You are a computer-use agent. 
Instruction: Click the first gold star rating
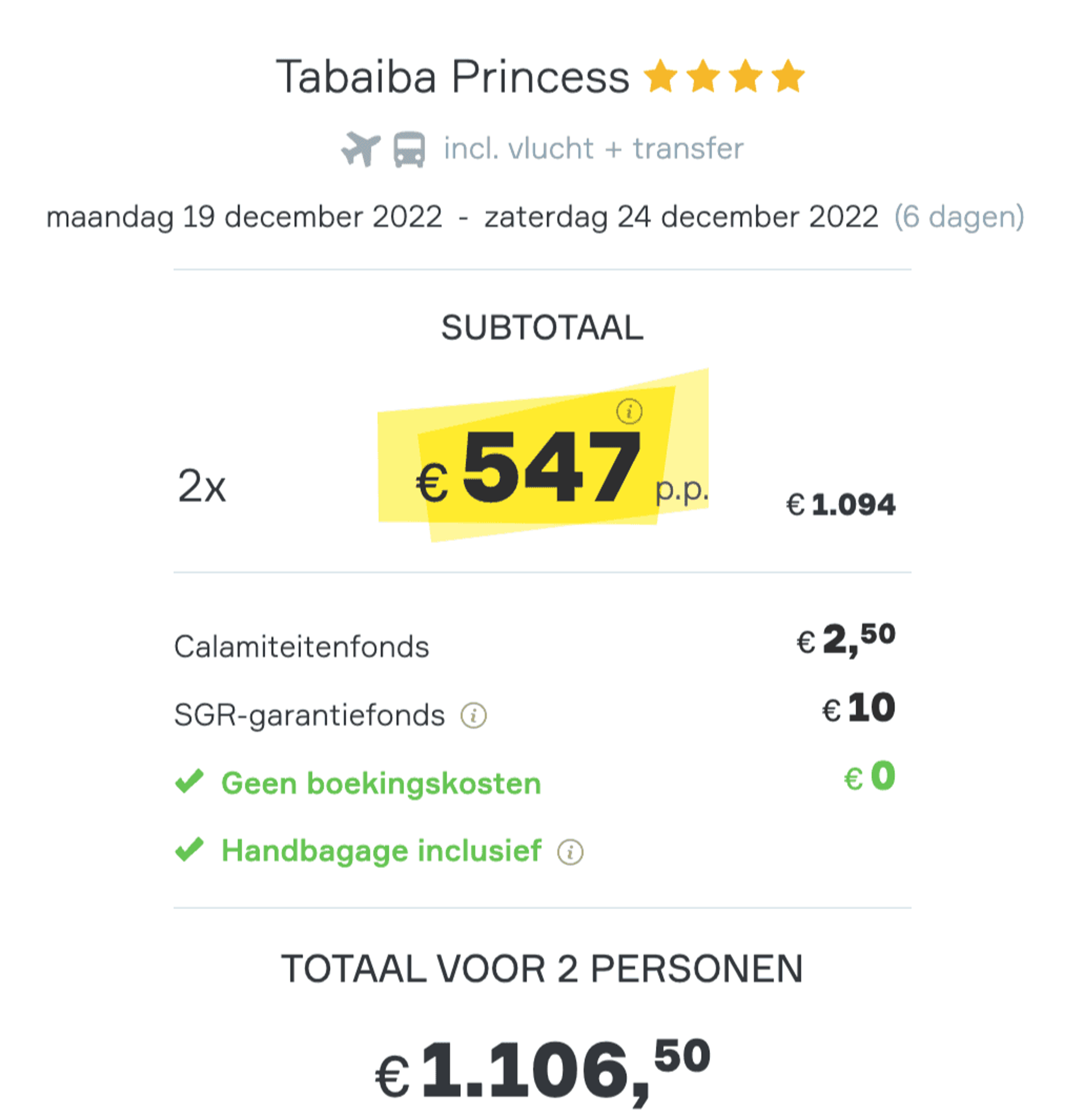click(660, 76)
